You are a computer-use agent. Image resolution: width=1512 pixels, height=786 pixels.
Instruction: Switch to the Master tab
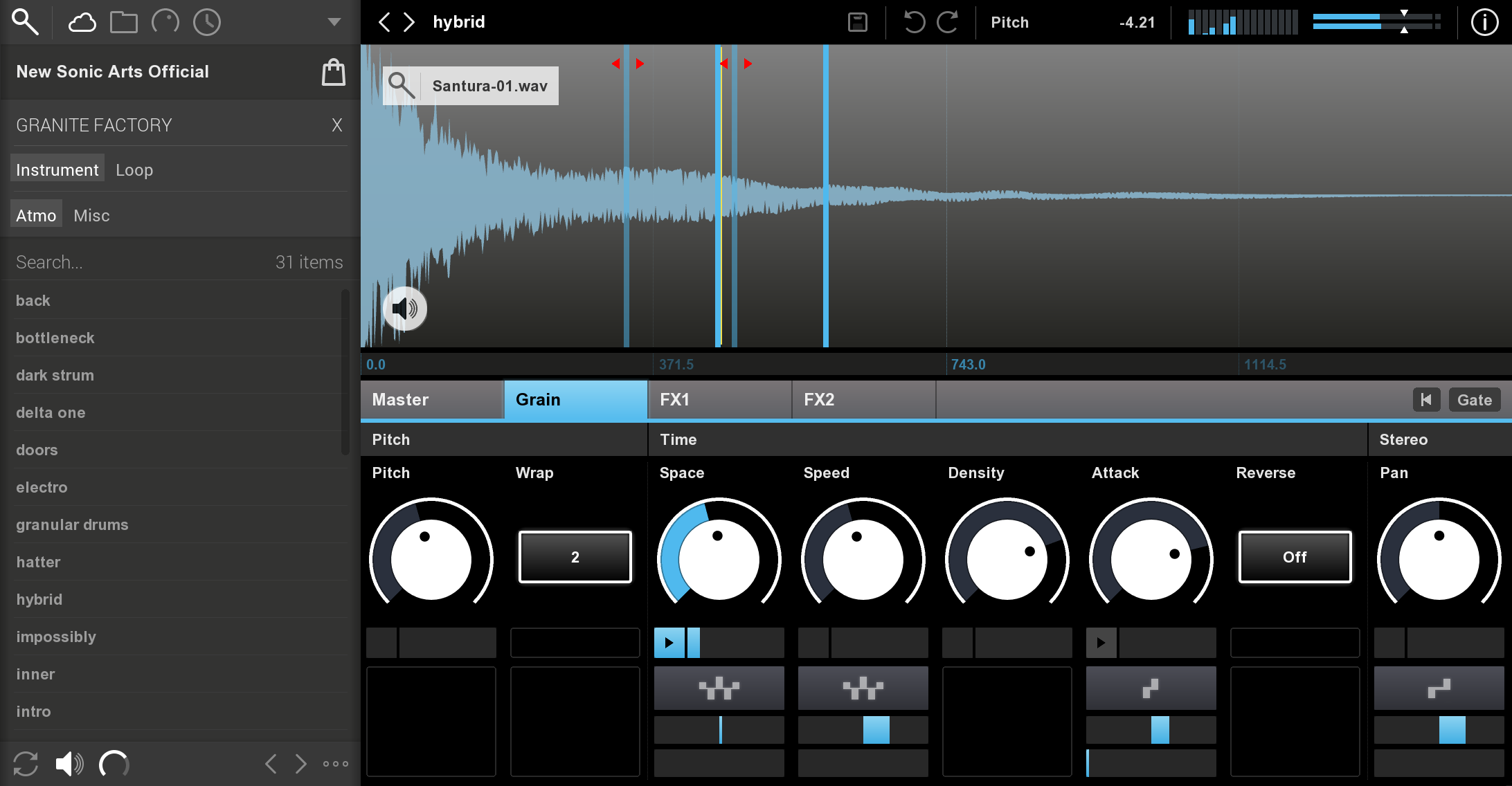pos(432,399)
